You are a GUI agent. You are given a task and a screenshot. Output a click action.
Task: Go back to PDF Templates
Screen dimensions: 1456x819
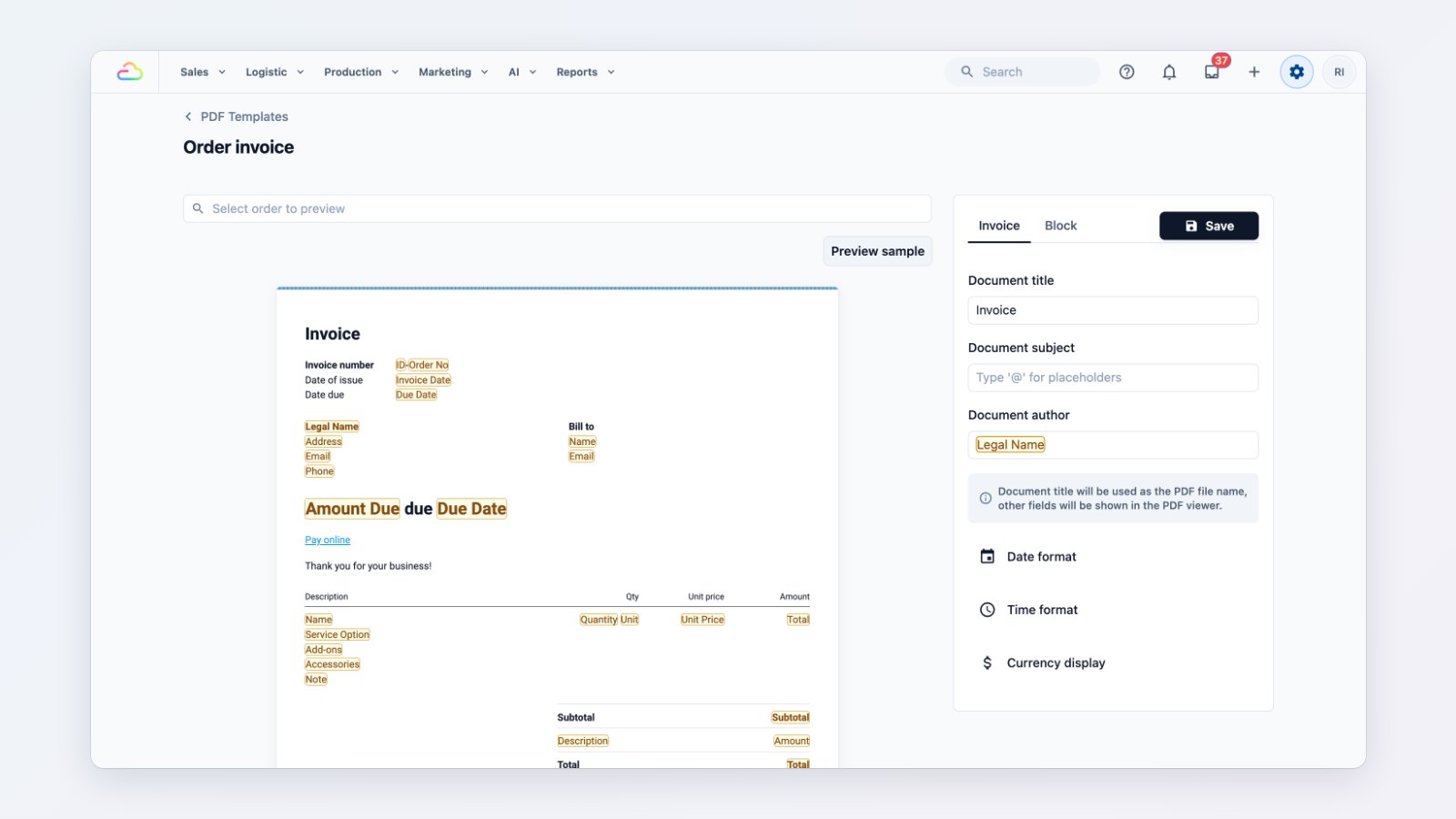point(244,116)
